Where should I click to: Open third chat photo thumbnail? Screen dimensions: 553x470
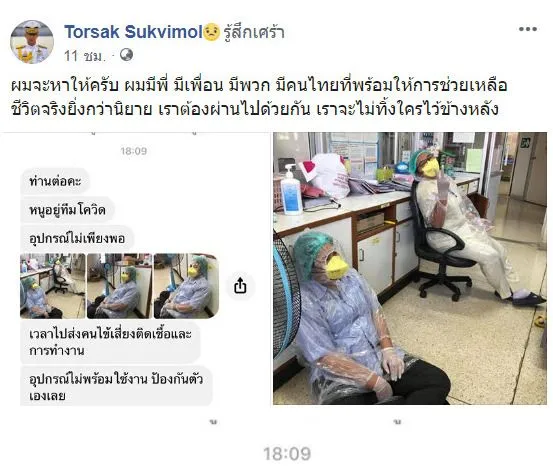click(x=186, y=286)
